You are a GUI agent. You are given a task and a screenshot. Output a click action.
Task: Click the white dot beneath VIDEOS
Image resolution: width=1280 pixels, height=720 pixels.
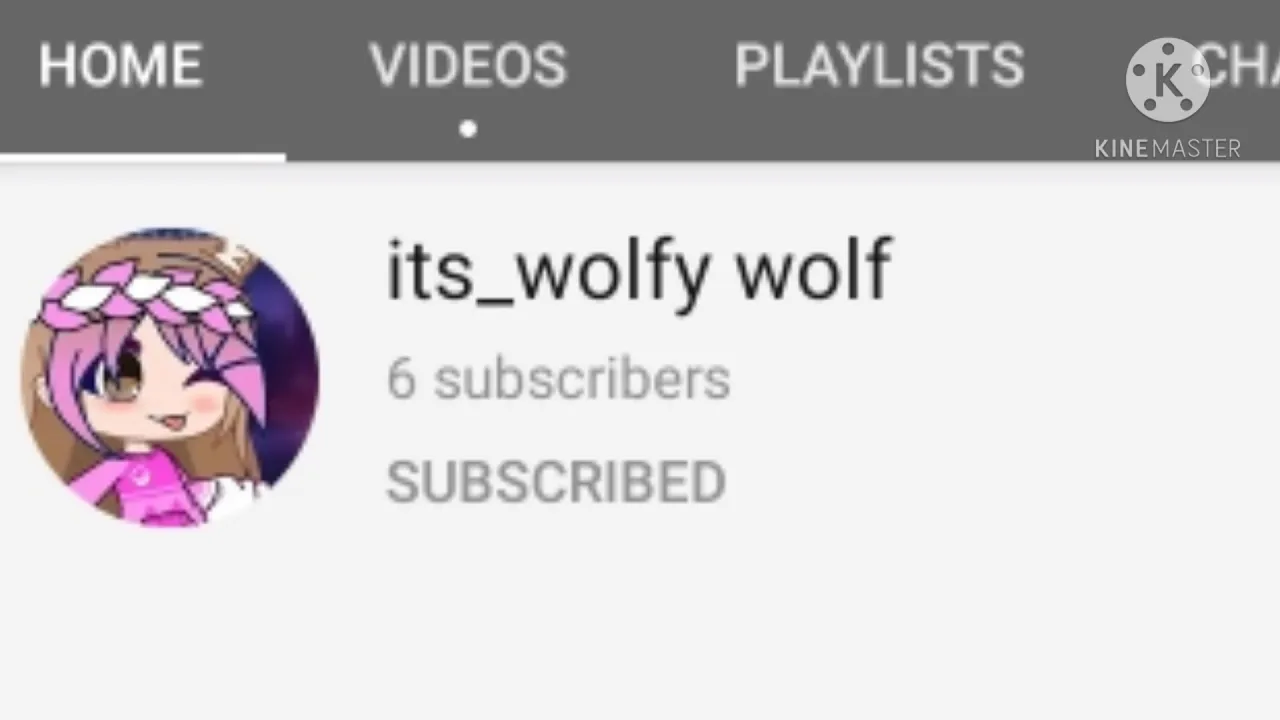(468, 129)
